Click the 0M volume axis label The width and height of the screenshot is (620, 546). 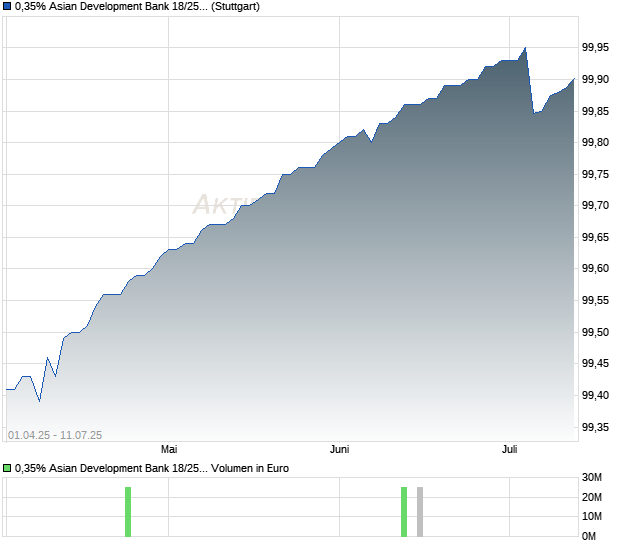(x=589, y=536)
